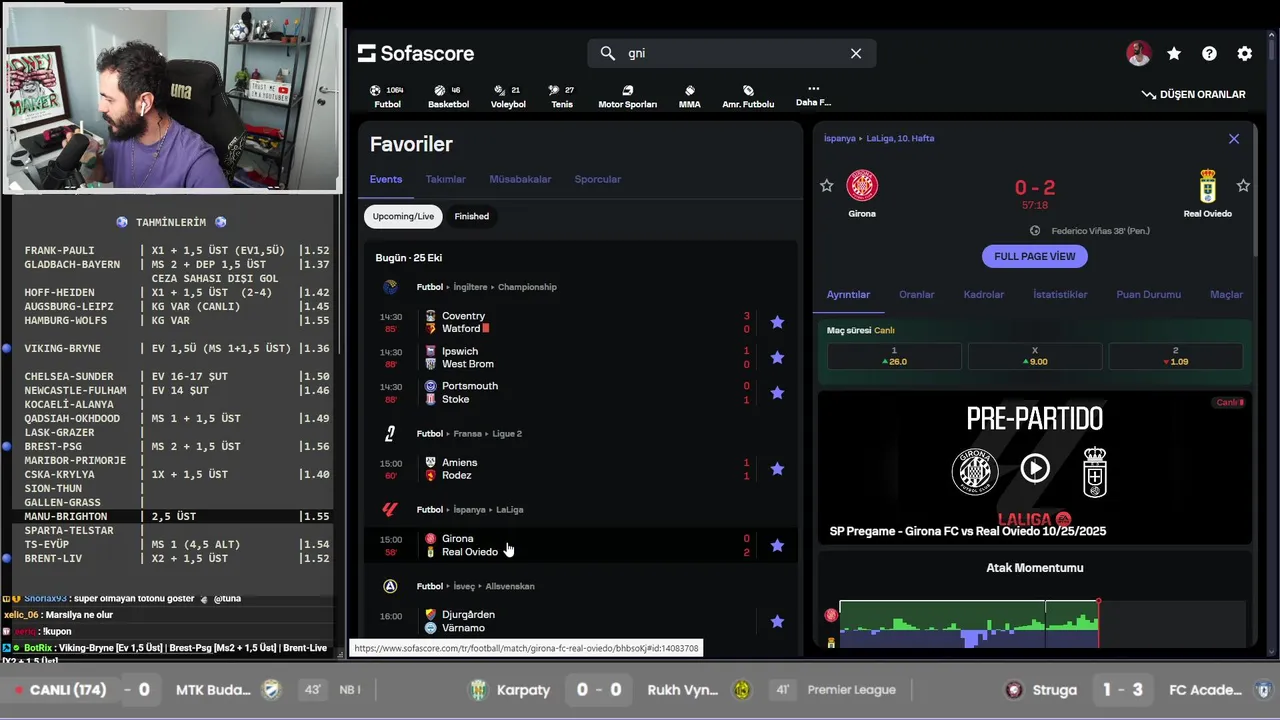The width and height of the screenshot is (1280, 720).
Task: Select the Futbol sport category
Action: tap(387, 97)
